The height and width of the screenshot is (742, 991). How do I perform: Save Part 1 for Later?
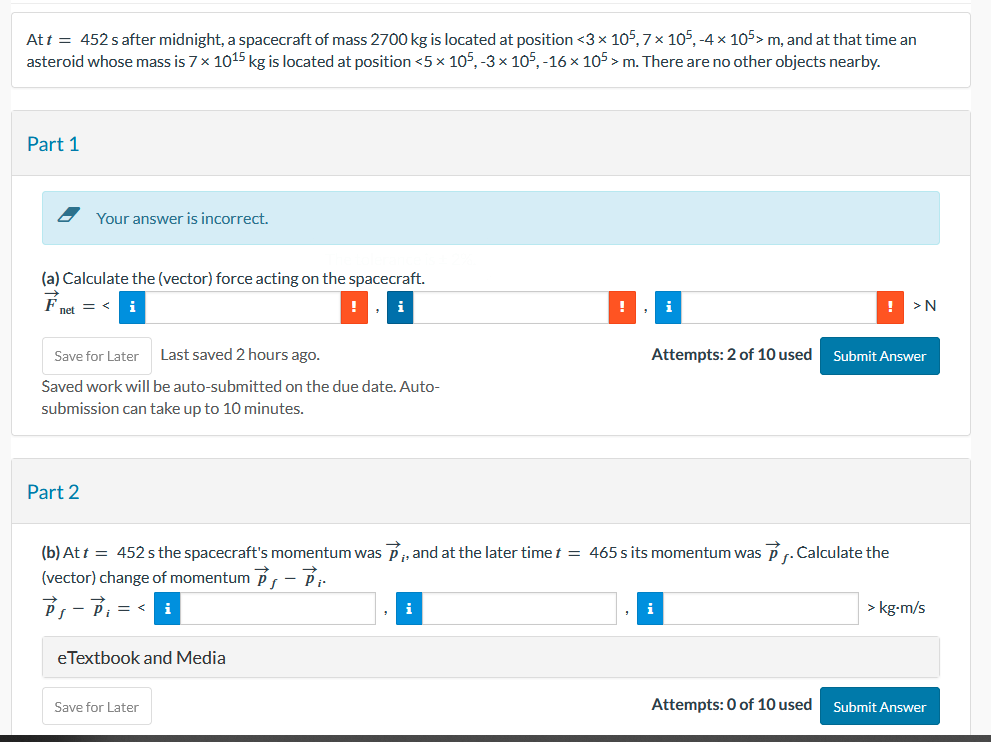[96, 355]
